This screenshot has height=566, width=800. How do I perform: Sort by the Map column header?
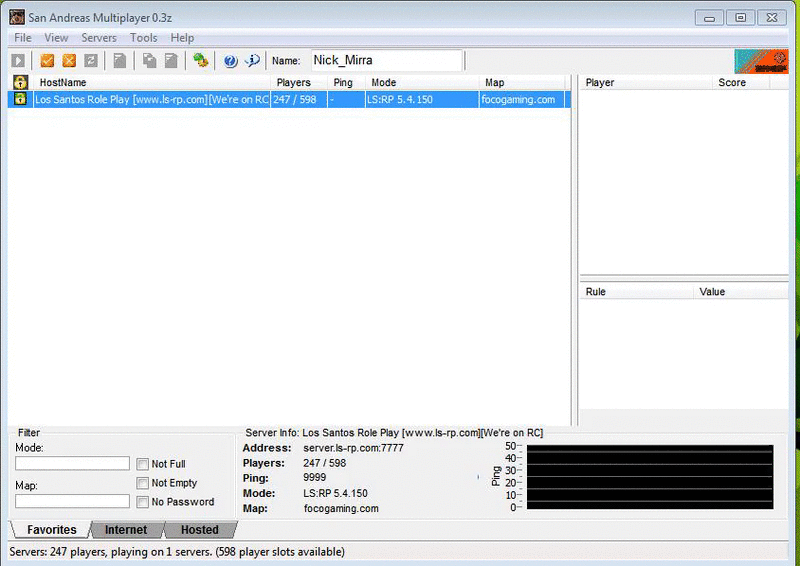click(522, 82)
